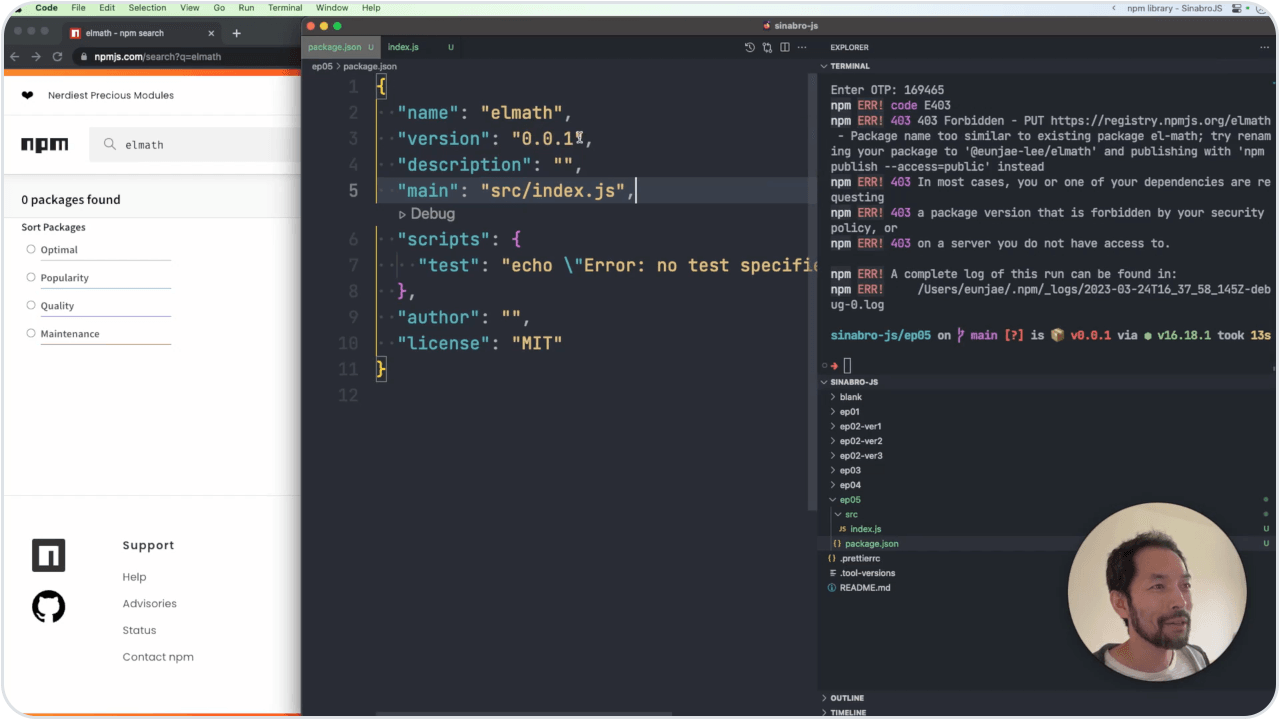Open timeline history icon in editor toolbar
The image size is (1280, 720).
[750, 47]
